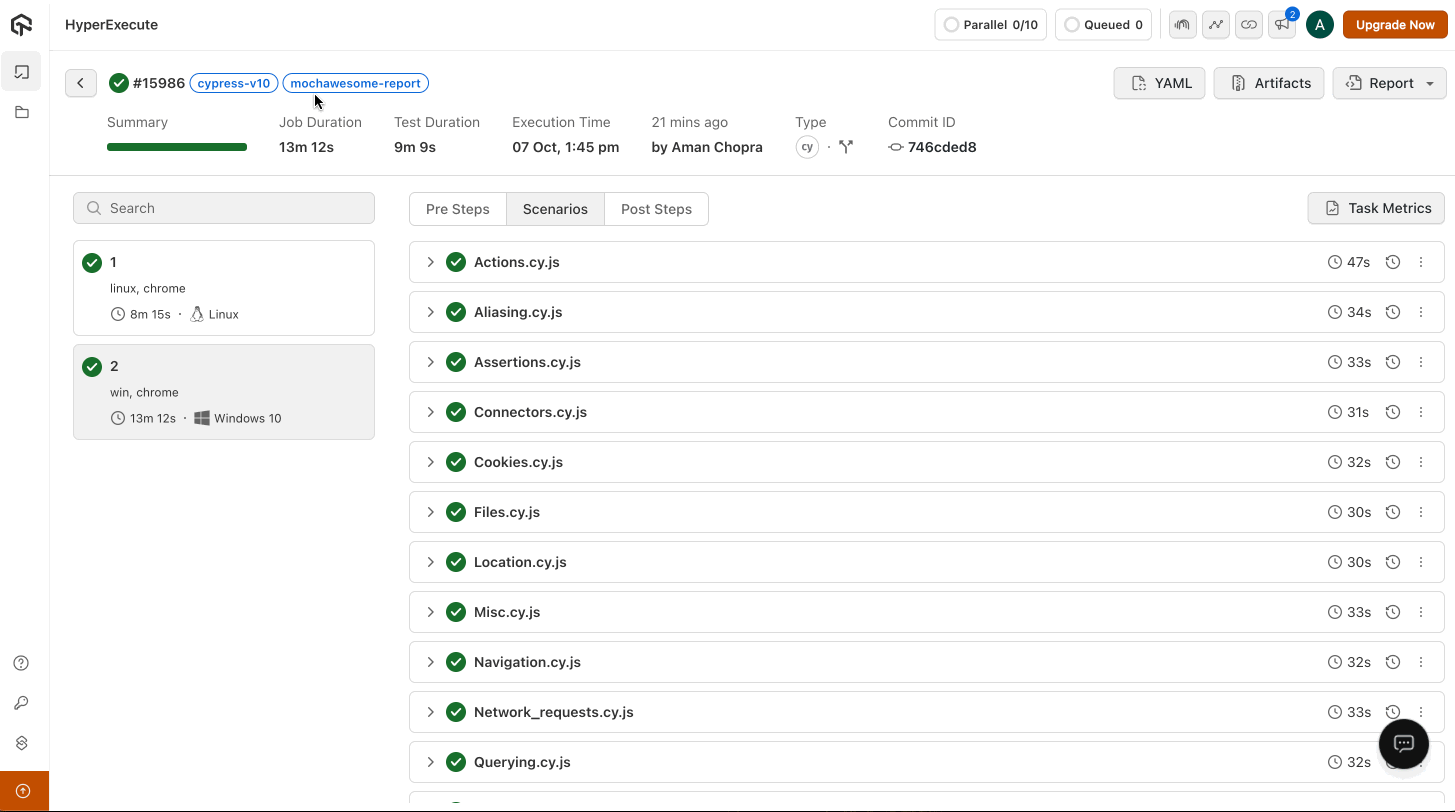This screenshot has width=1455, height=812.
Task: Open the Artifacts button
Action: [1269, 83]
